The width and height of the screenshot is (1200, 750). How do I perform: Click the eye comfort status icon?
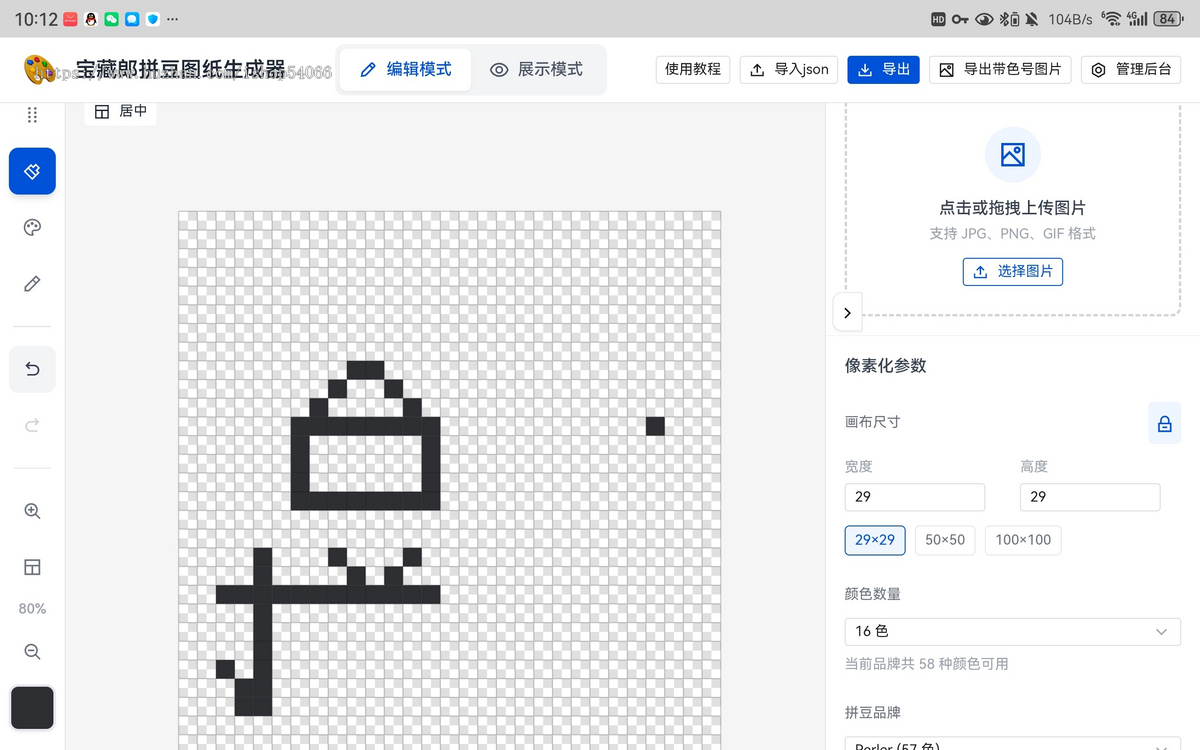coord(984,19)
